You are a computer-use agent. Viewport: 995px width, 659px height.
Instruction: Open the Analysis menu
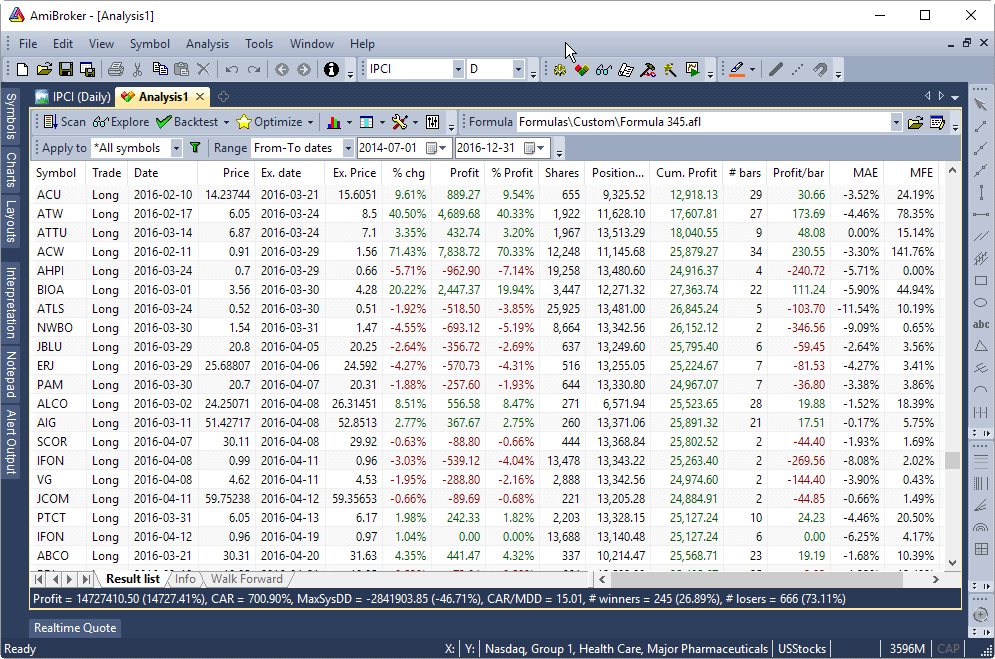coord(207,43)
